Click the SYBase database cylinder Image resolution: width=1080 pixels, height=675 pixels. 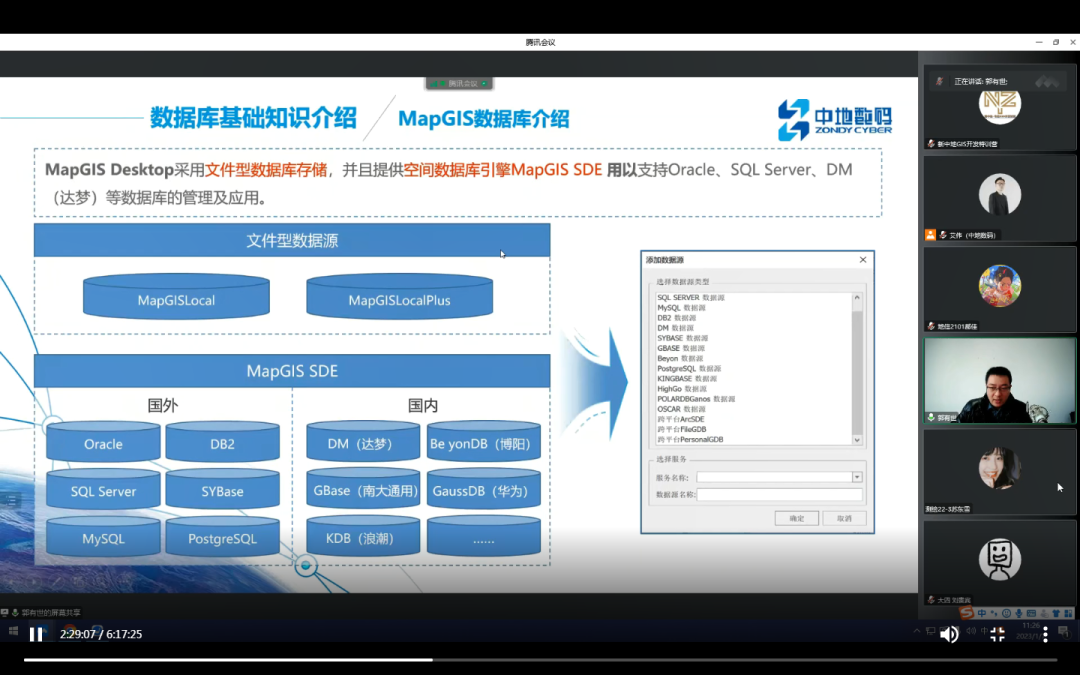coord(222,489)
